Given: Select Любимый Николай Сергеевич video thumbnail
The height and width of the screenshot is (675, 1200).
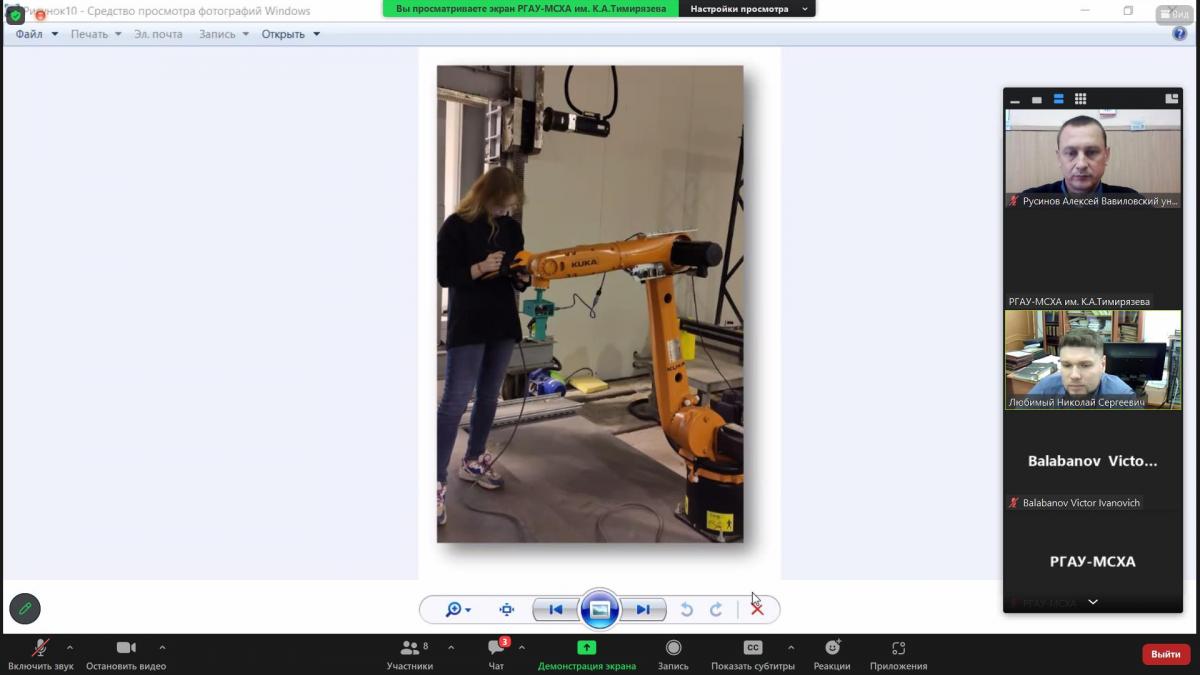Looking at the screenshot, I should click(x=1092, y=359).
